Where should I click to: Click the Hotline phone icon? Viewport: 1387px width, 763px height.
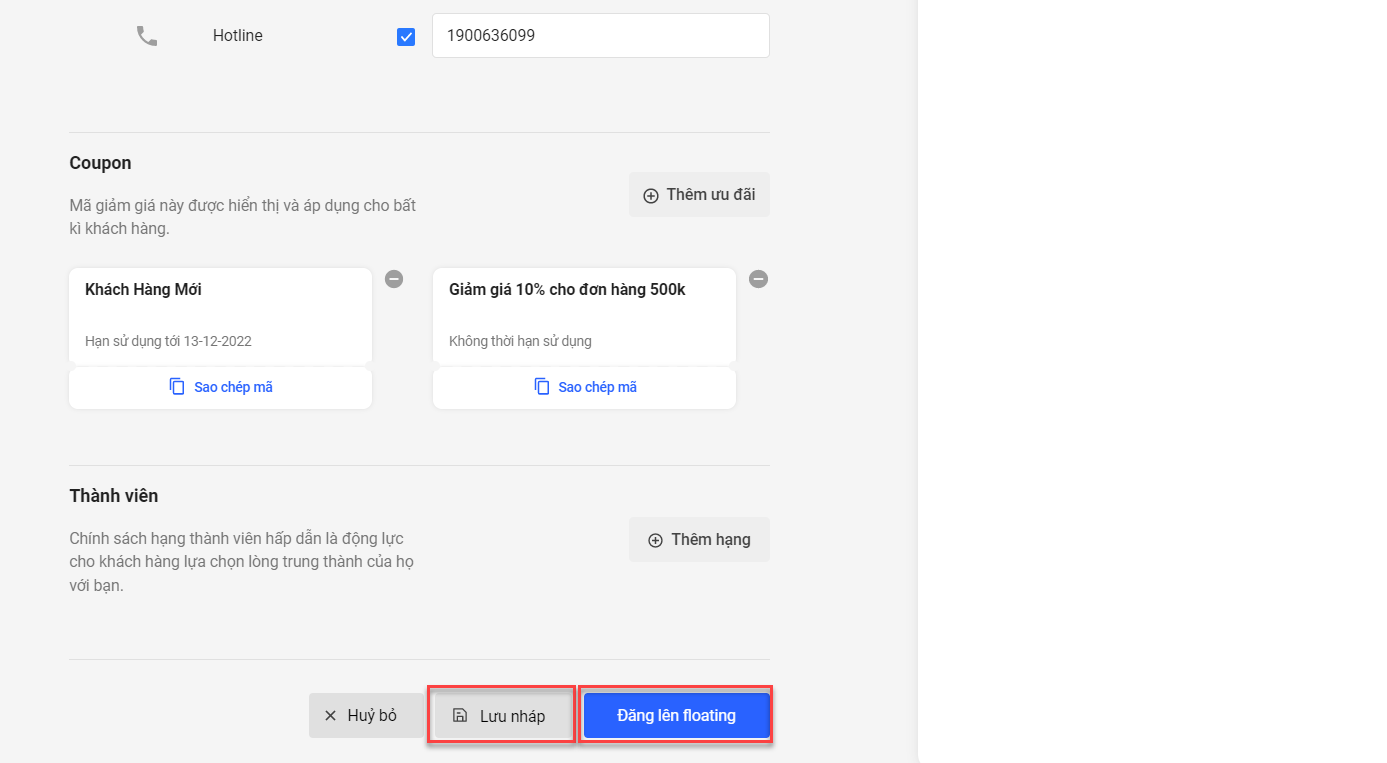point(147,36)
